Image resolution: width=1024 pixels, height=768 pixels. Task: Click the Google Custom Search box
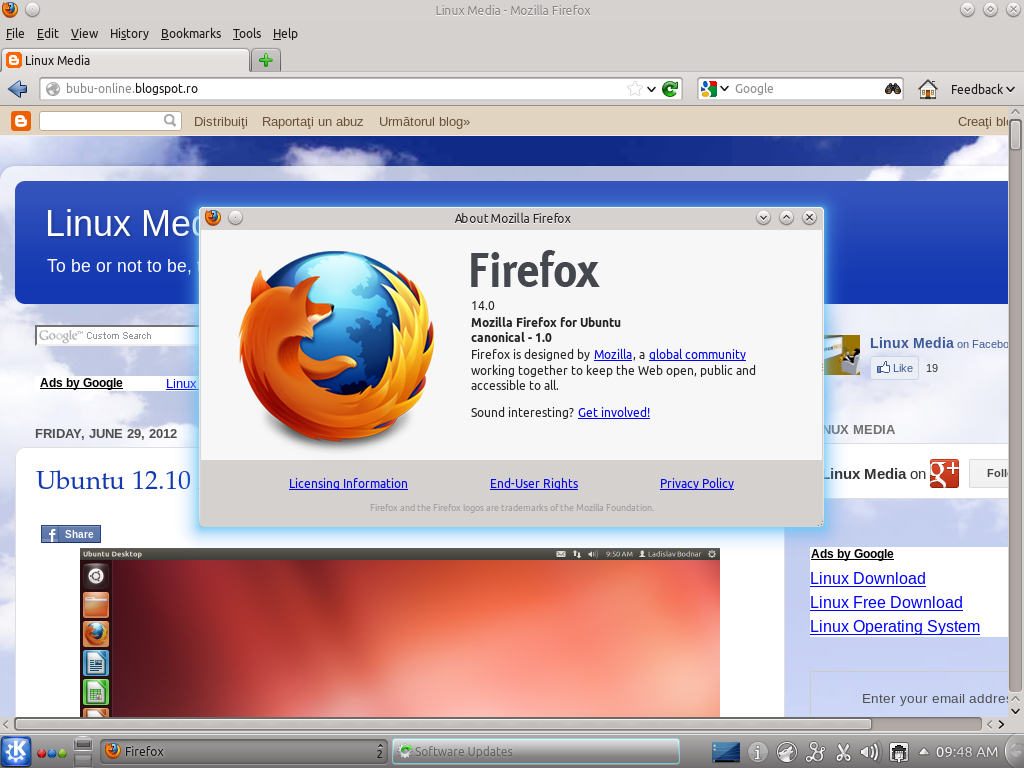(117, 336)
